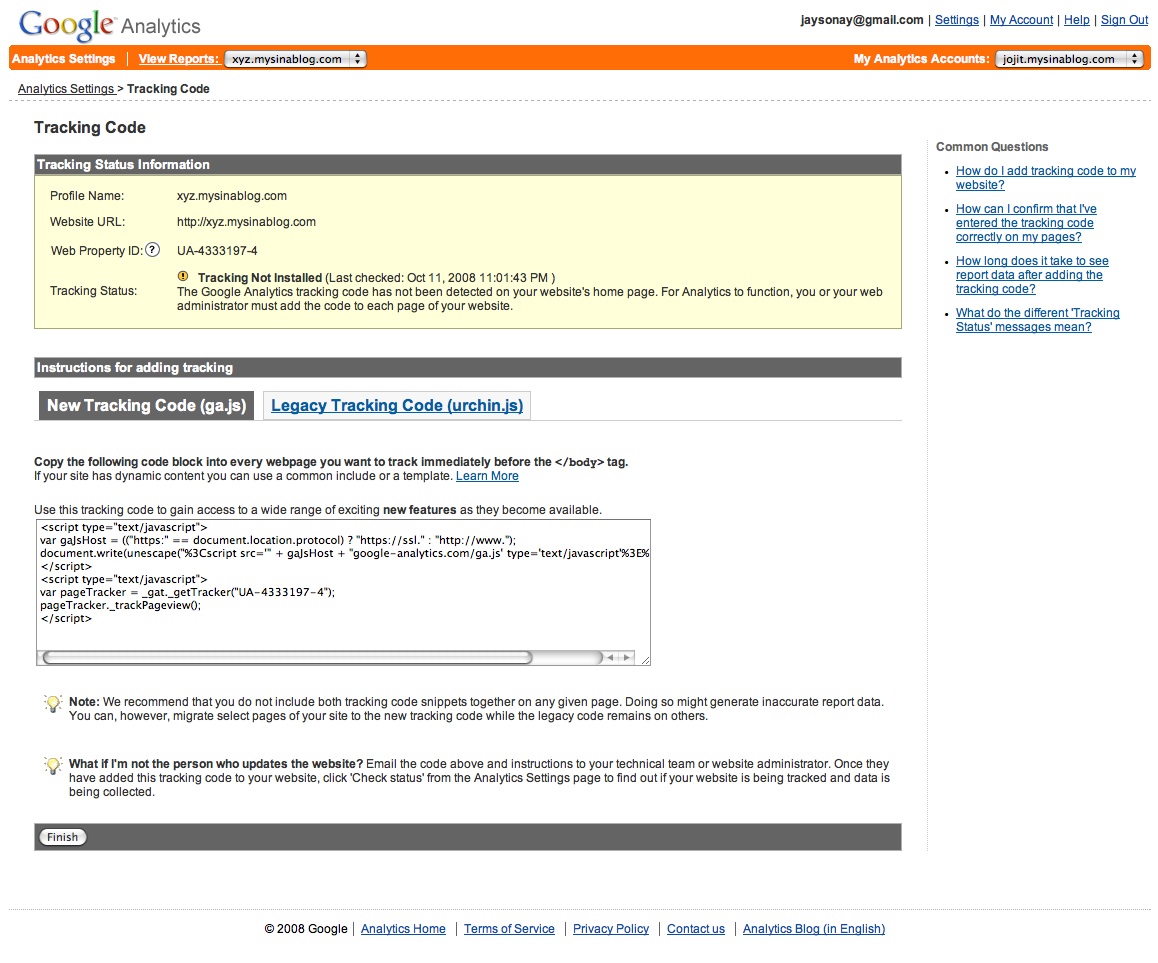
Task: Click the 'Common Questions' sidebar heading
Action: pyautogui.click(x=992, y=147)
